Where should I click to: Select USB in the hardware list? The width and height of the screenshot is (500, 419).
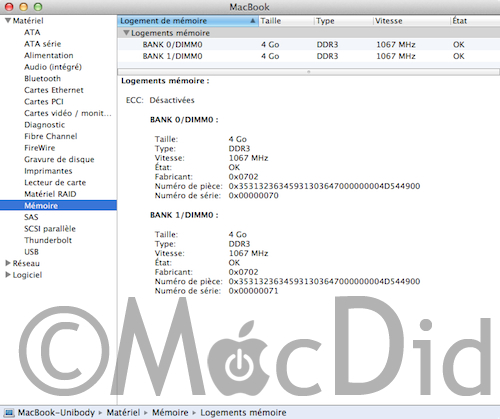pyautogui.click(x=31, y=252)
